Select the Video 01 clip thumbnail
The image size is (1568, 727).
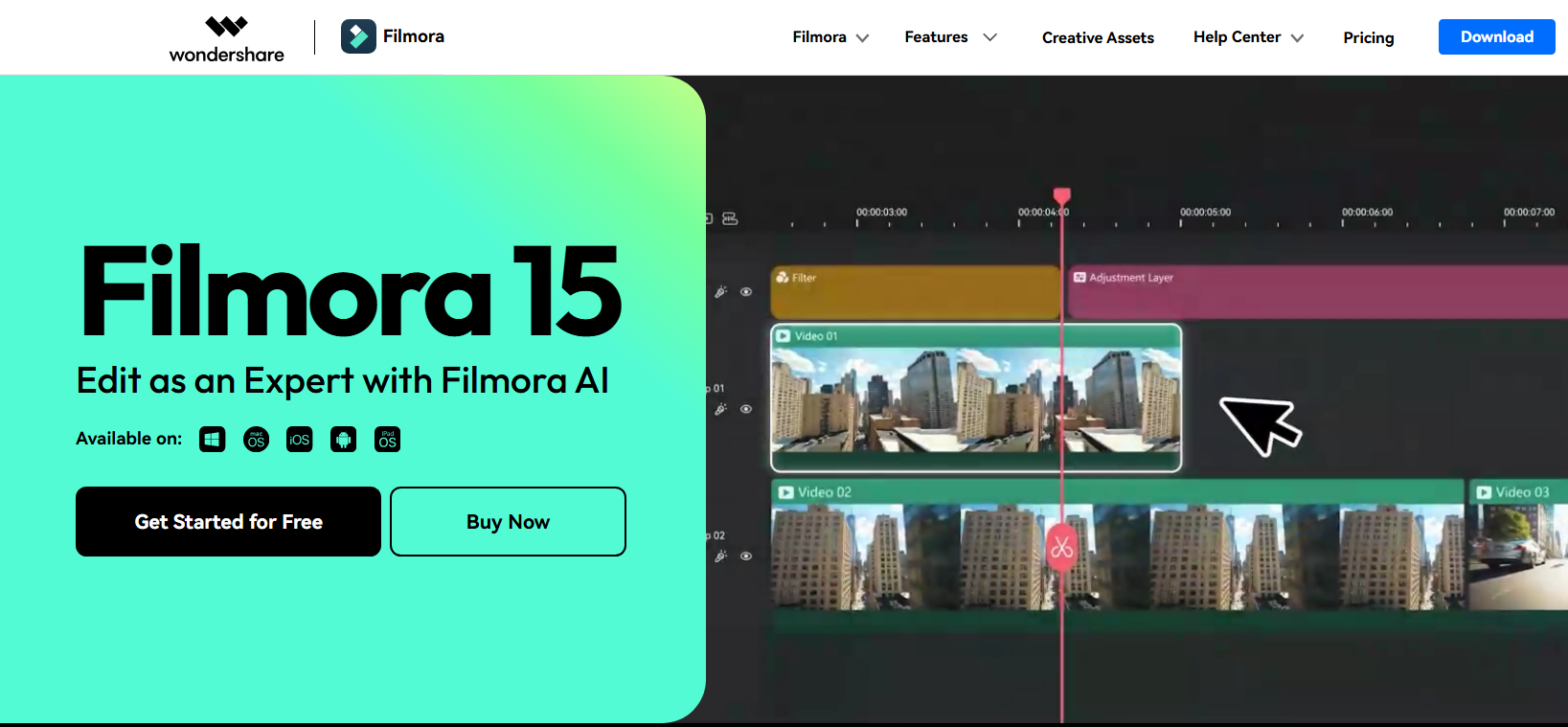[x=975, y=399]
